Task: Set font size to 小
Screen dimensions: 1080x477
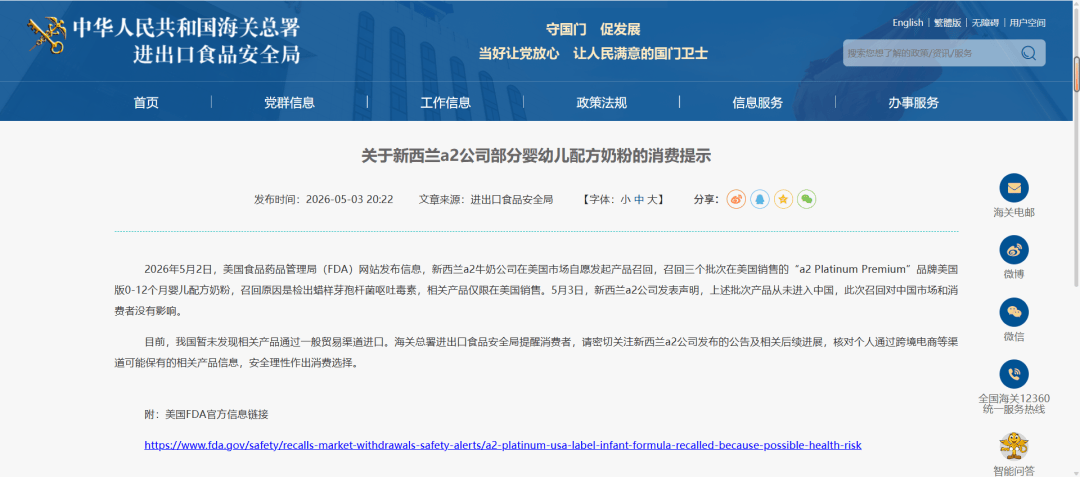Action: point(625,200)
